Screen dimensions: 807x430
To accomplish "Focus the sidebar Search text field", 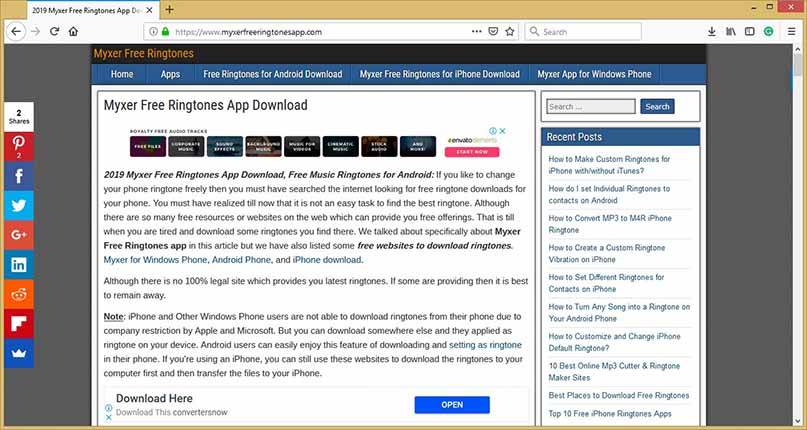I will 591,106.
